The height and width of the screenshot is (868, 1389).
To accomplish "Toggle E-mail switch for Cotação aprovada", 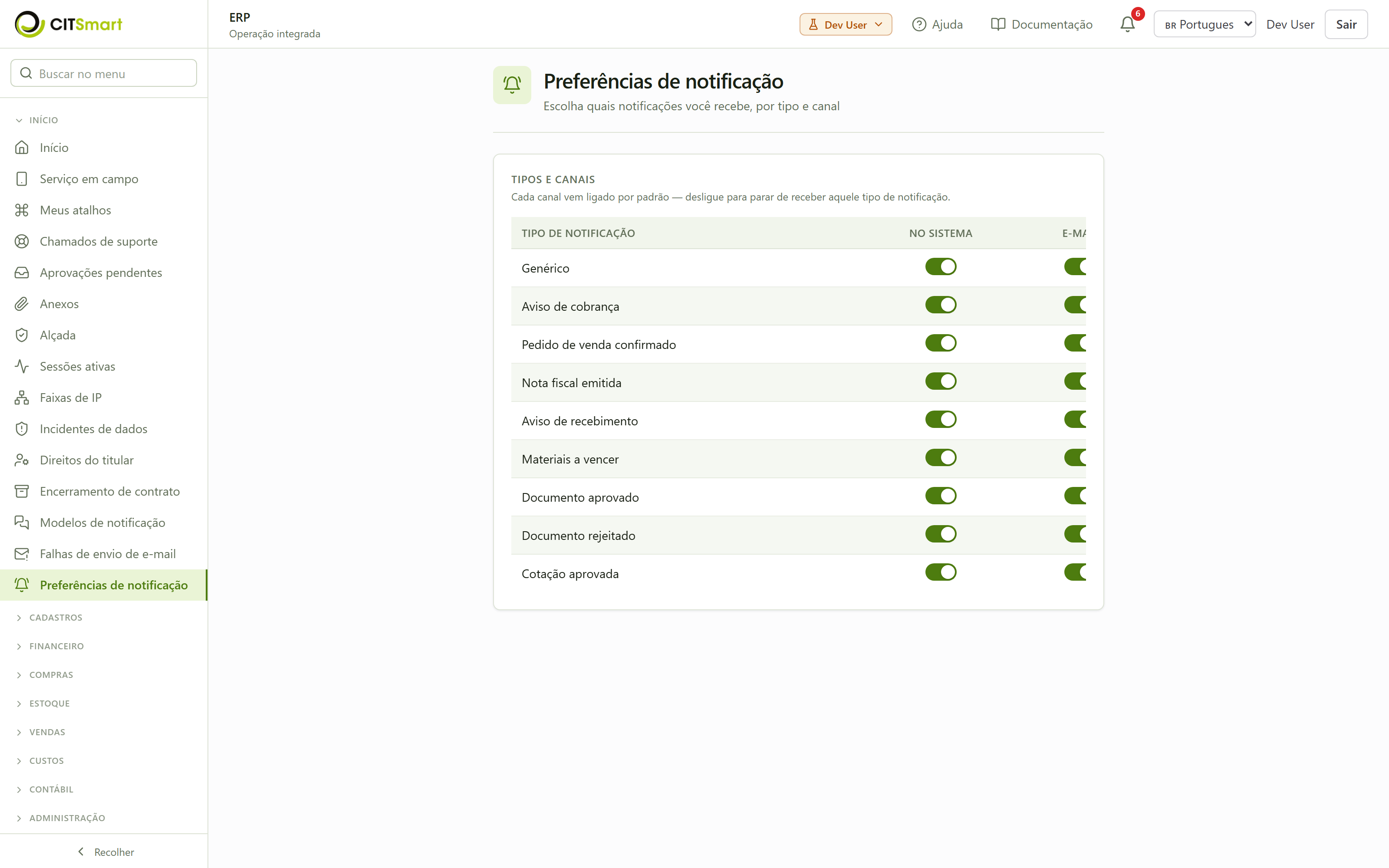I will pyautogui.click(x=1075, y=572).
